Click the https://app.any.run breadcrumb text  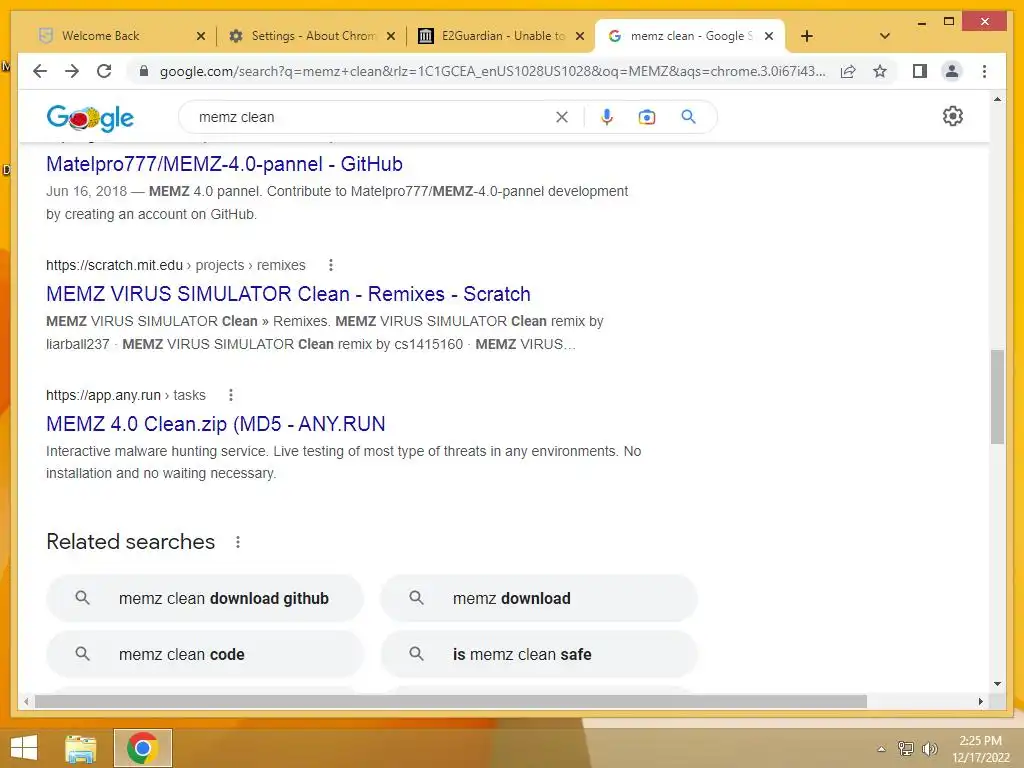click(103, 395)
